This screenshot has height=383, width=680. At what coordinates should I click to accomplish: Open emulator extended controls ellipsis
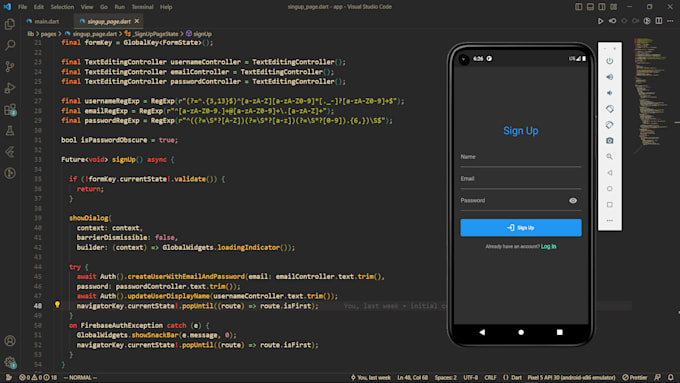[609, 220]
